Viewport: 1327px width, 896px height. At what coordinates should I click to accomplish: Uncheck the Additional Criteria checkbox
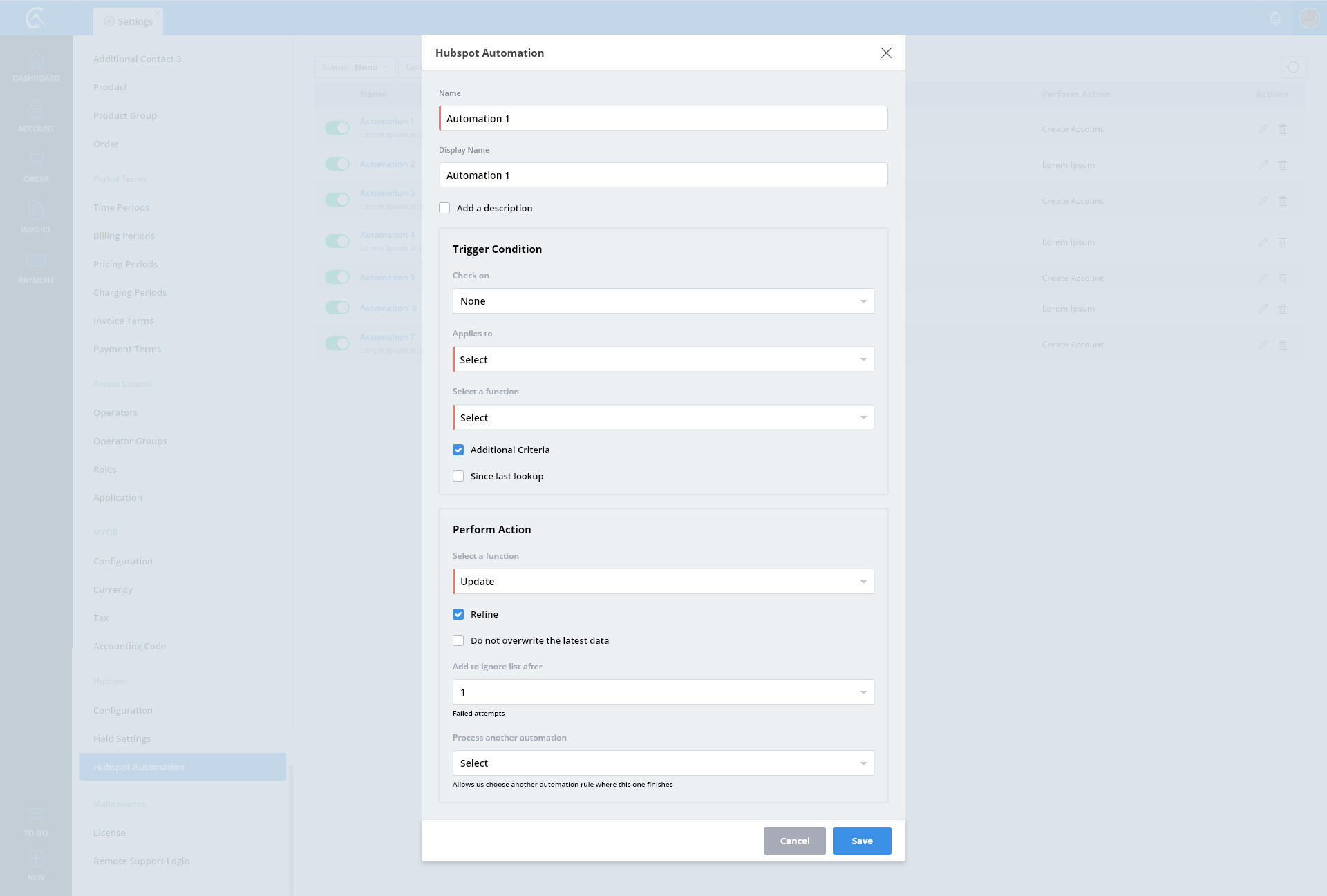458,450
